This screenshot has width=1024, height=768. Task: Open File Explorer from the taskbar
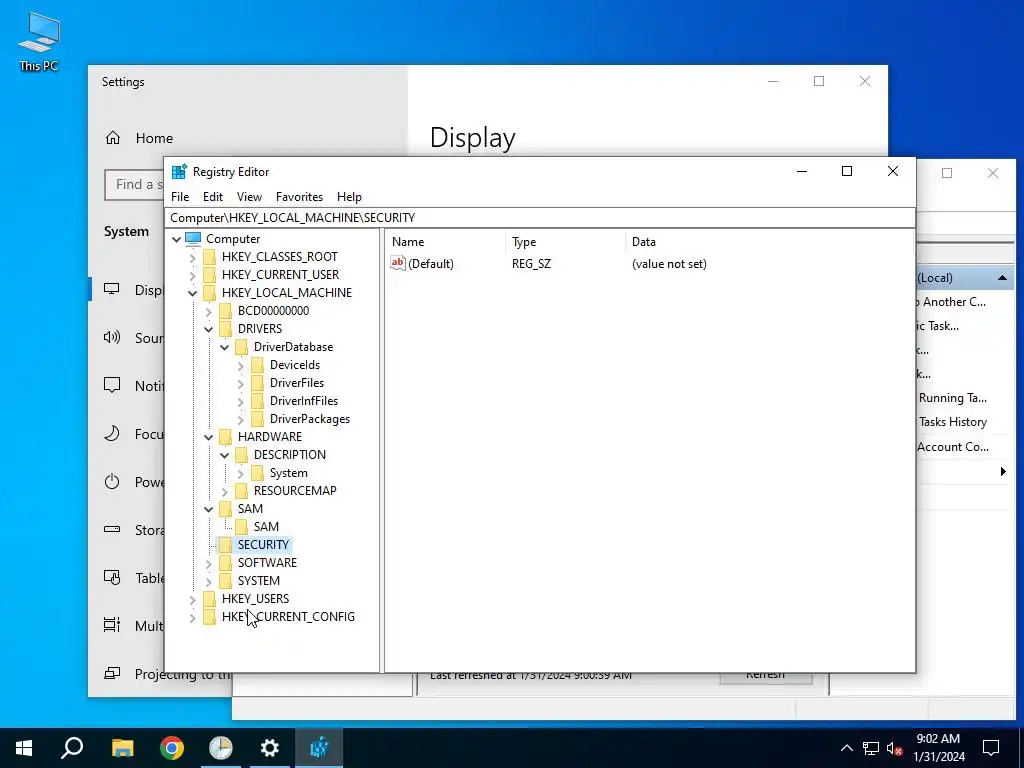[x=122, y=748]
